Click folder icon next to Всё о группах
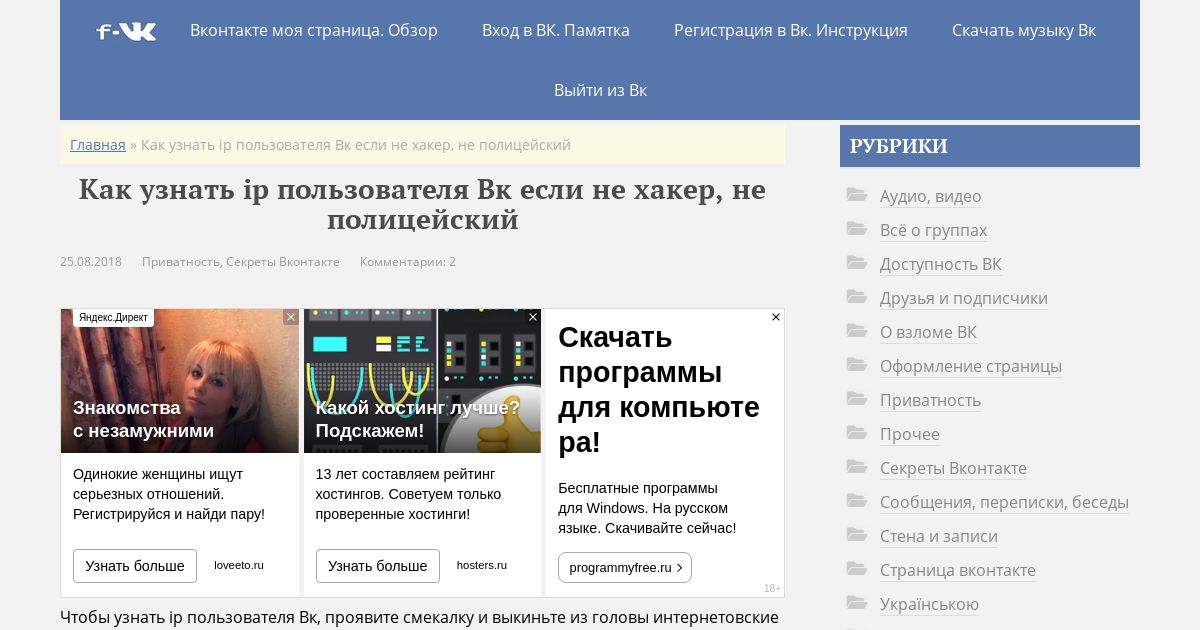Viewport: 1200px width, 630px height. [x=857, y=229]
